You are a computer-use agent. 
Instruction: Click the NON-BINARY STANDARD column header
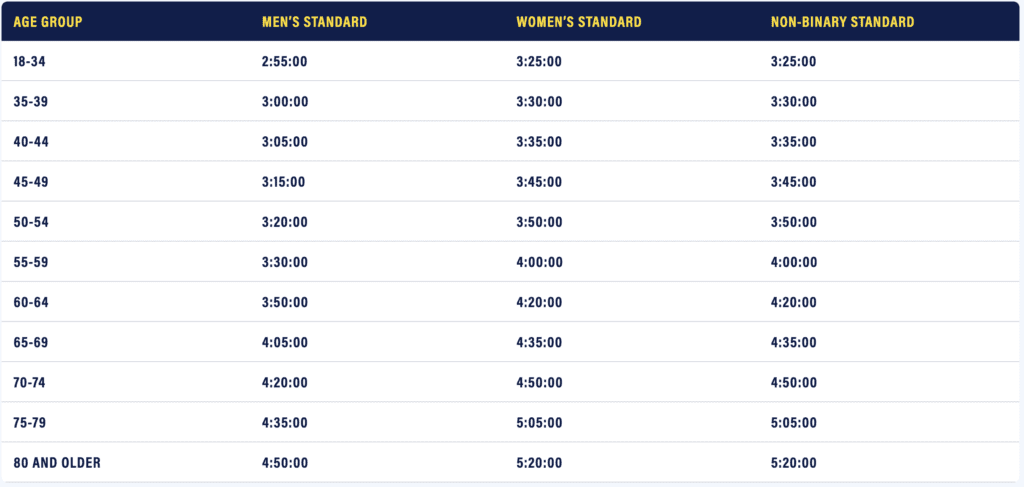click(842, 21)
